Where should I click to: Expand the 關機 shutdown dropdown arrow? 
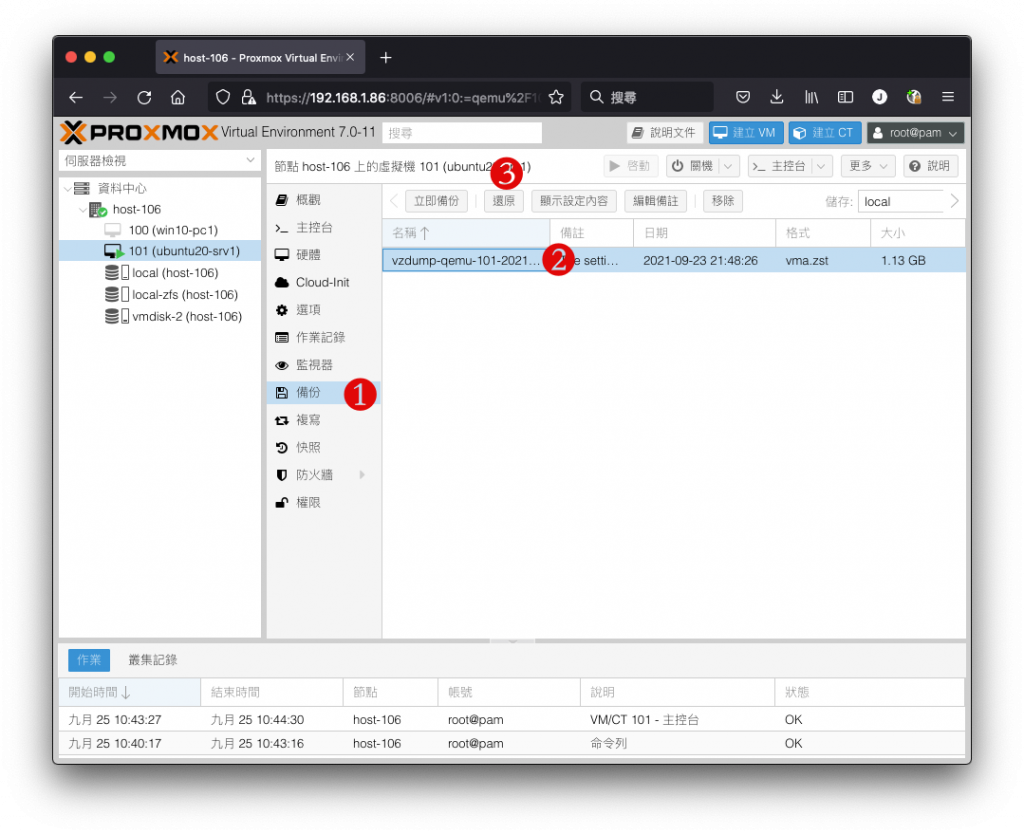pyautogui.click(x=728, y=166)
